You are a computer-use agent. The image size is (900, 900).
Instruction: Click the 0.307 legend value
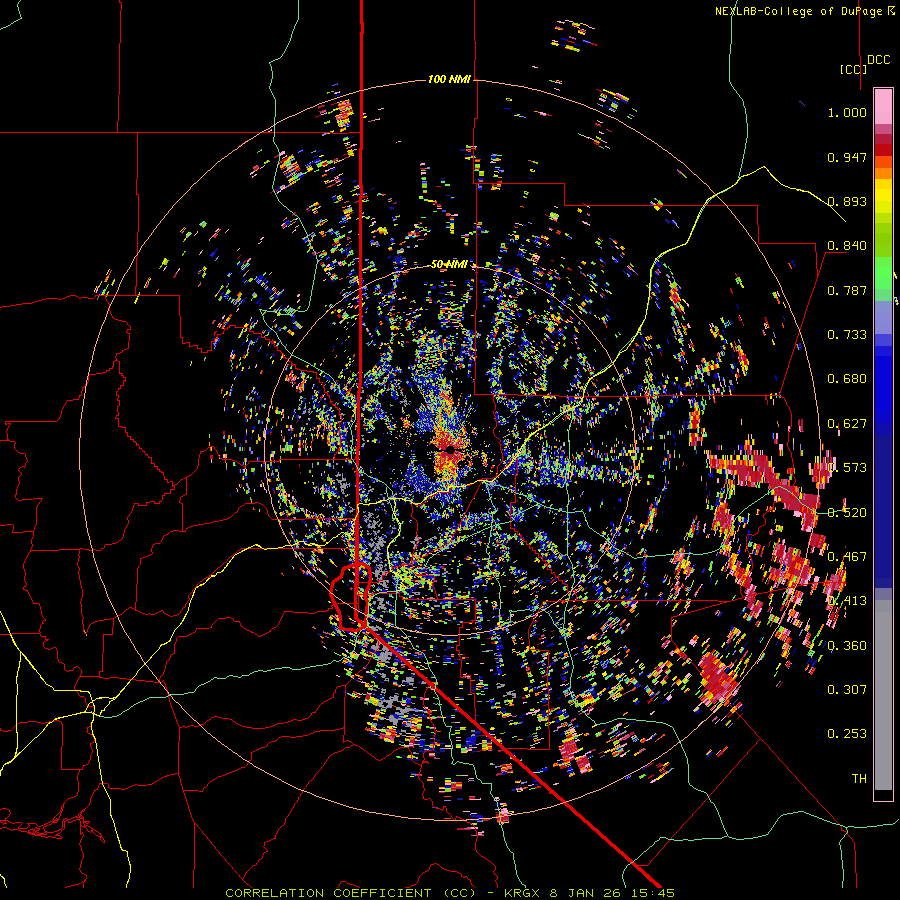[847, 690]
